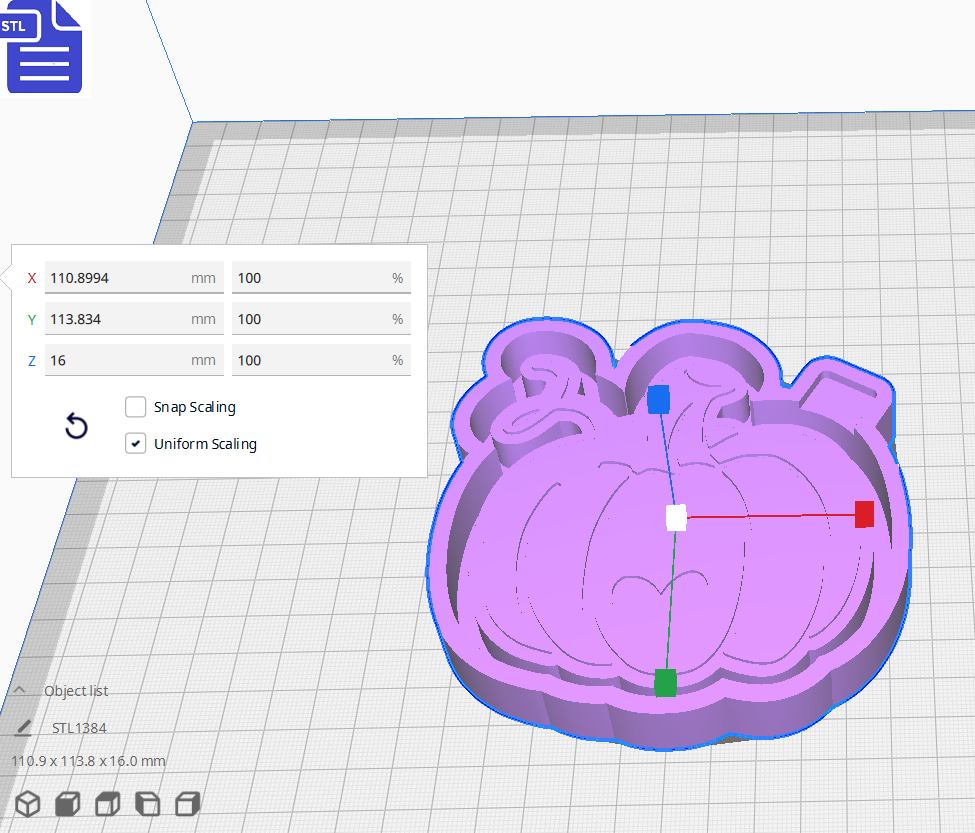Click the Y percentage field showing 100
The width and height of the screenshot is (975, 833).
click(x=320, y=318)
